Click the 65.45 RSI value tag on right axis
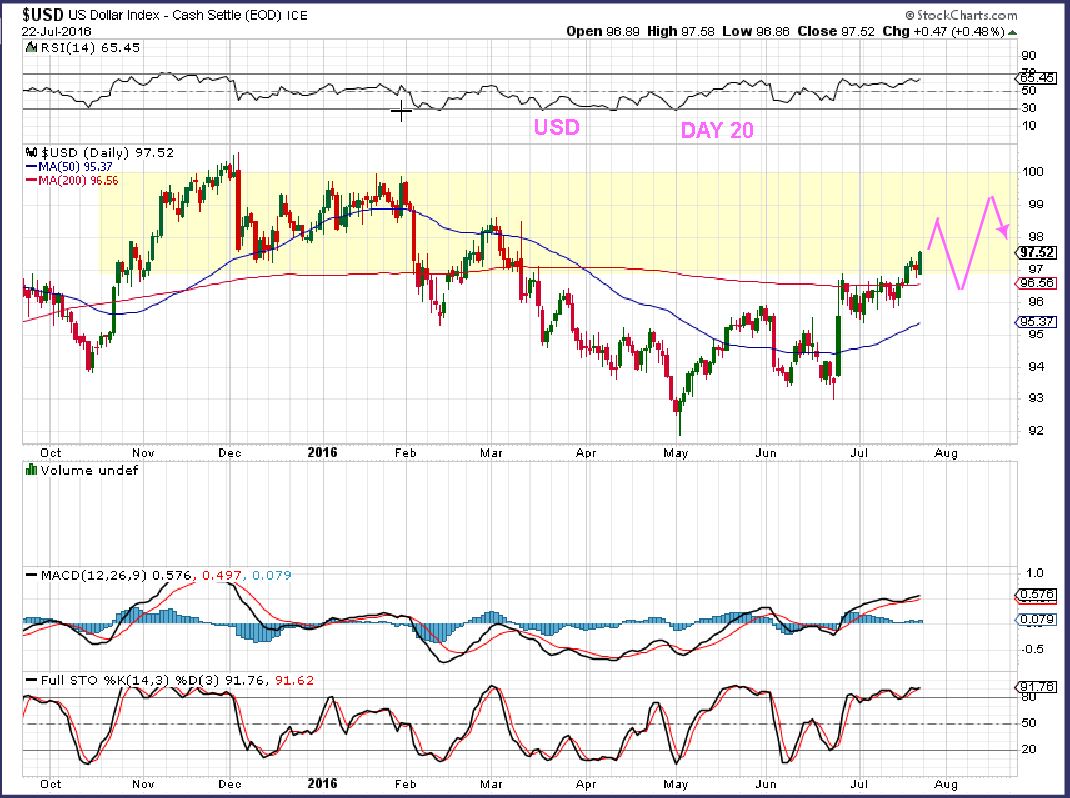The image size is (1070, 798). point(1037,78)
